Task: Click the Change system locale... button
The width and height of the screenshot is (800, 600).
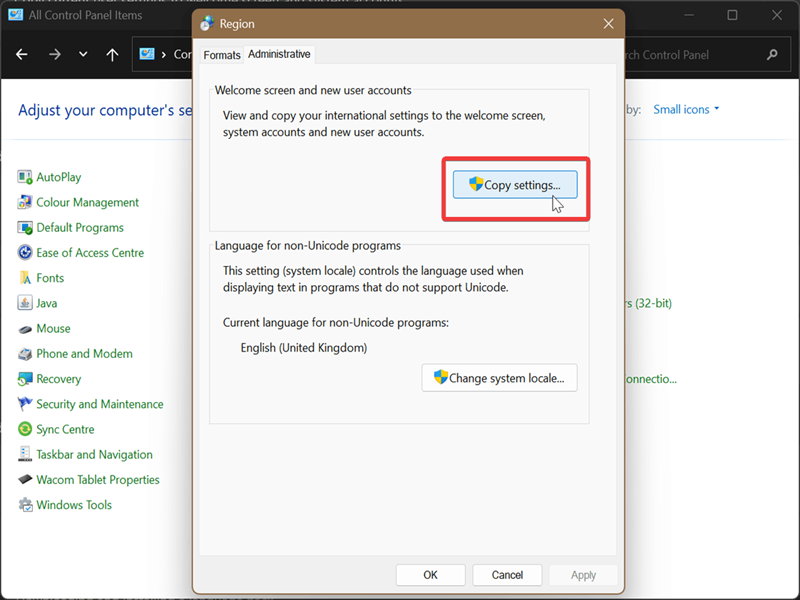Action: pyautogui.click(x=499, y=378)
